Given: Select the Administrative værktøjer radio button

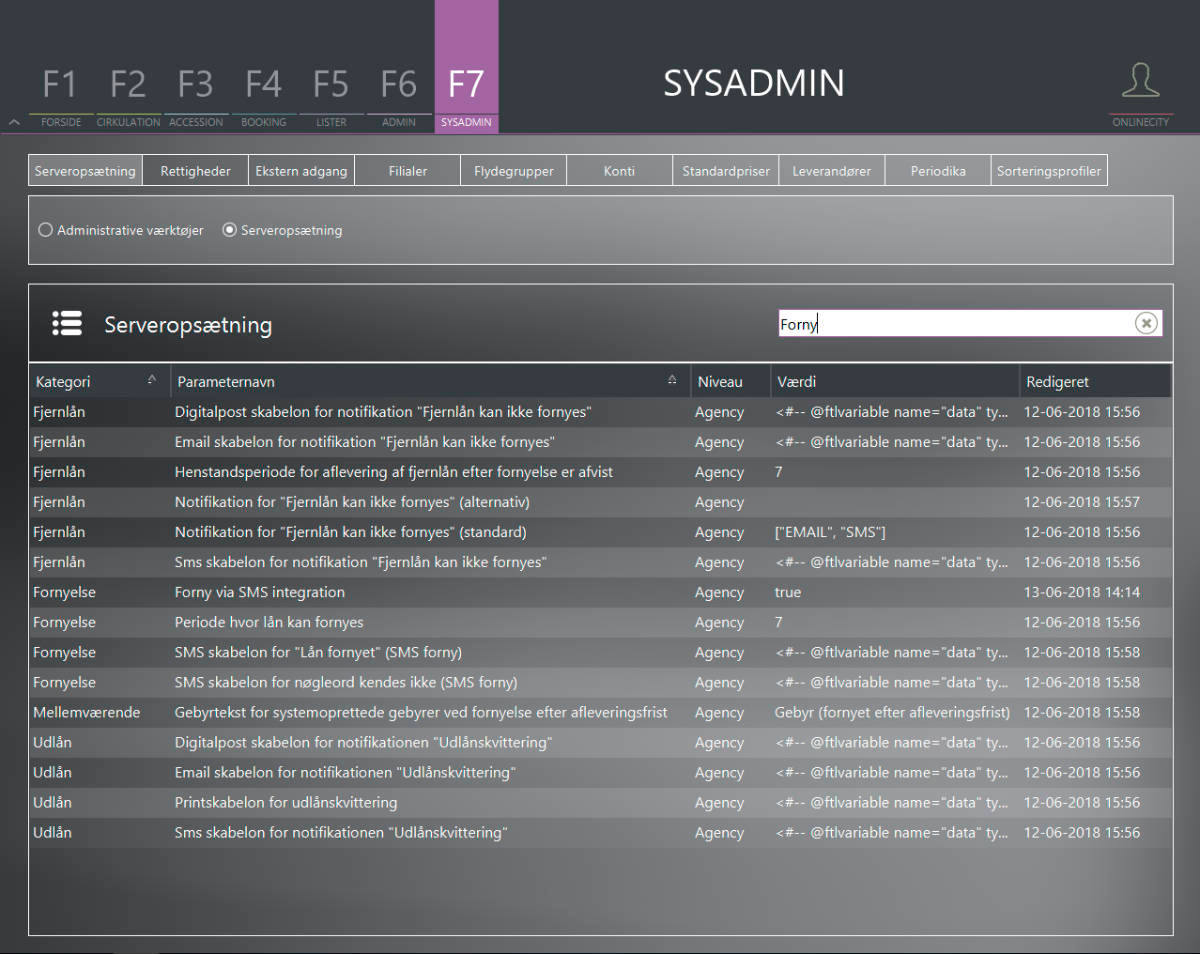Looking at the screenshot, I should [x=45, y=230].
